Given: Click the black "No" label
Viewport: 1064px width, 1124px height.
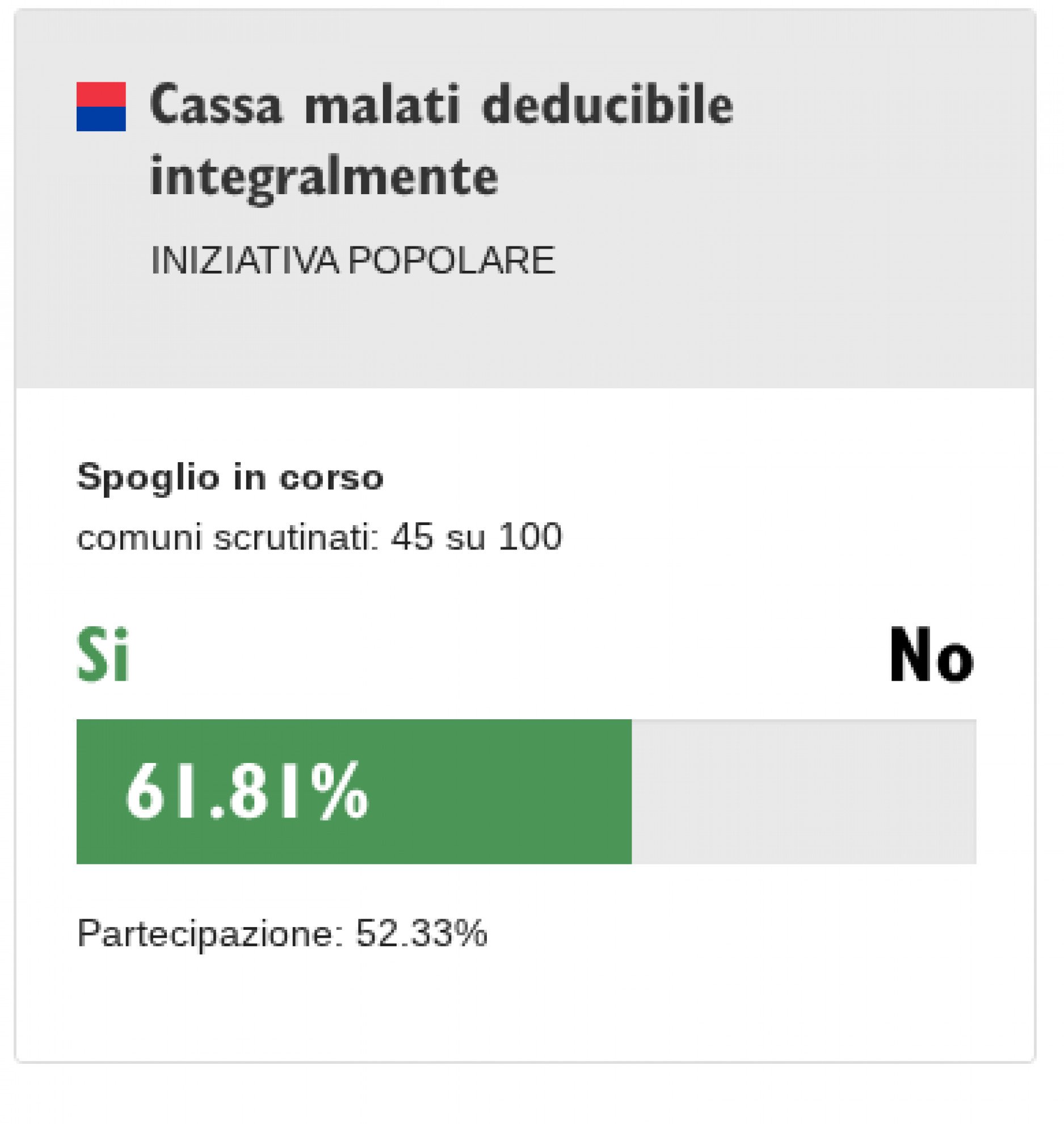Looking at the screenshot, I should click(931, 656).
